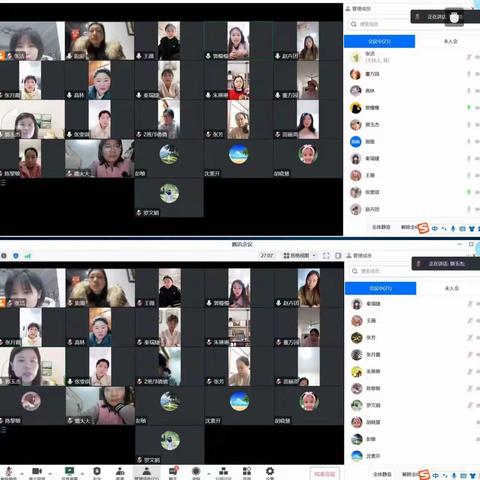
Task: Click the red End Meeting button
Action: pos(324,474)
